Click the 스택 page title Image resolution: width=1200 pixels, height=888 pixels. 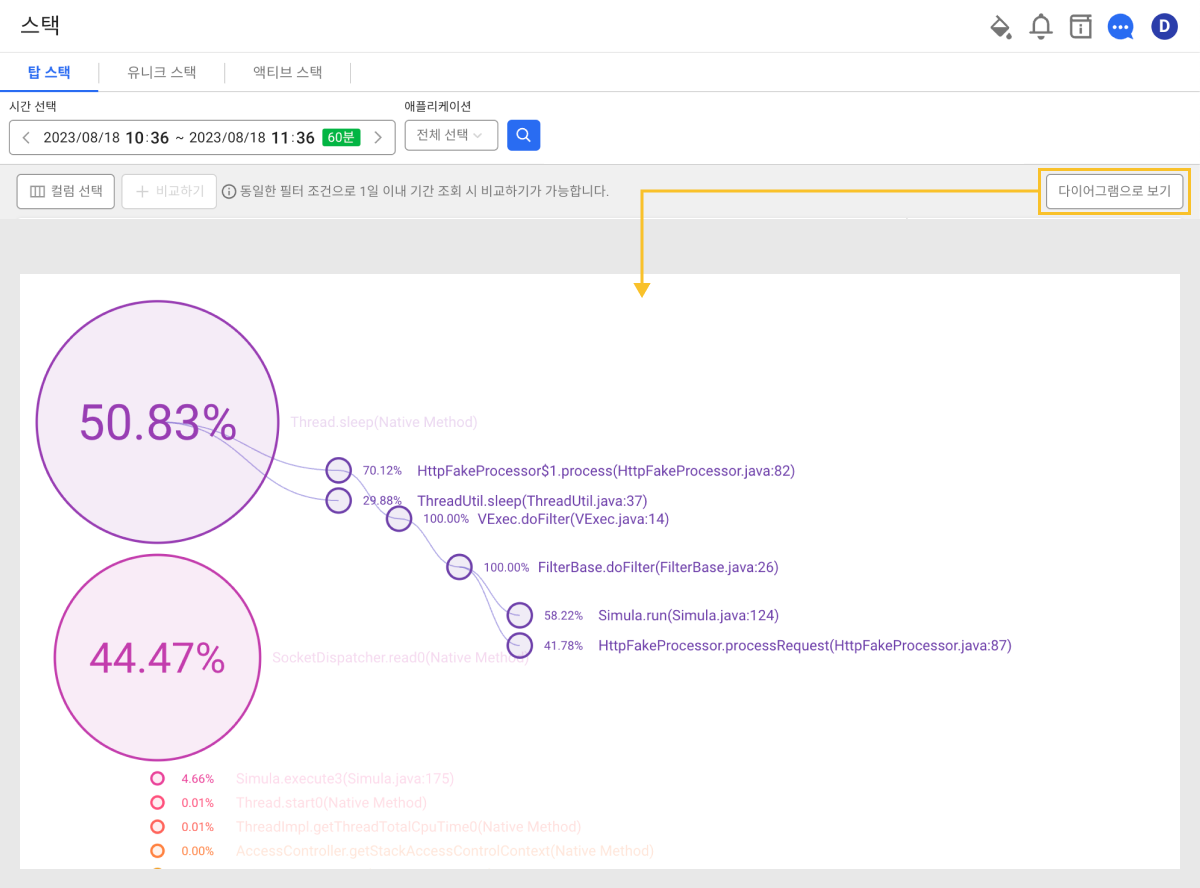[x=40, y=26]
